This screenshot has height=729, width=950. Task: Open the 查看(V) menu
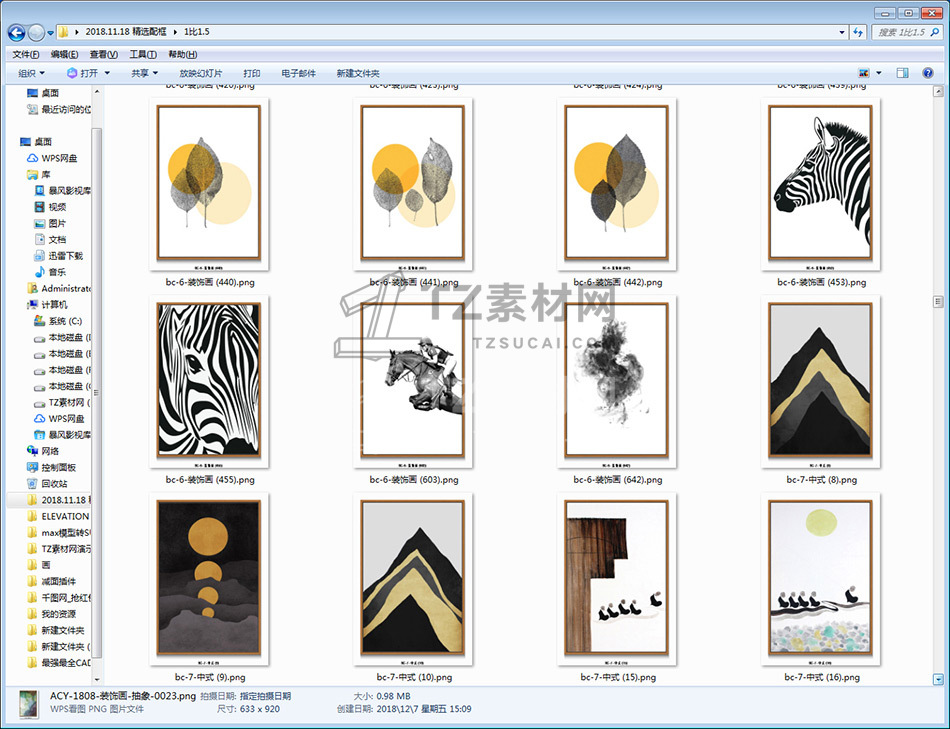pos(103,54)
